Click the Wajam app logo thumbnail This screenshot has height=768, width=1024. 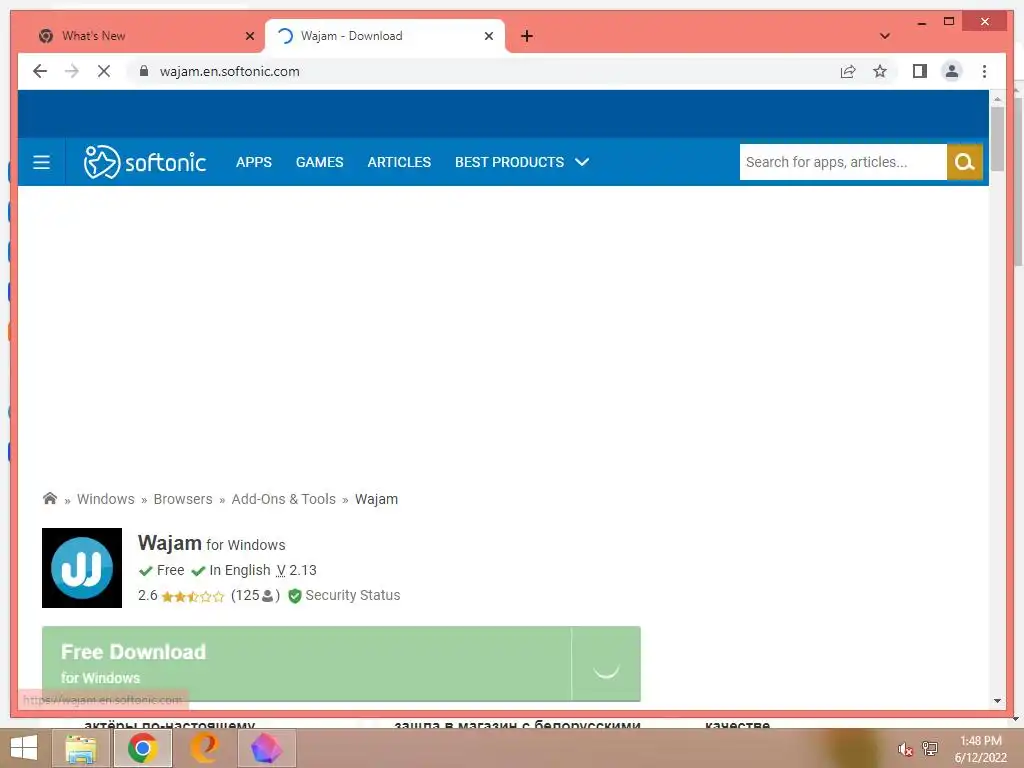pos(82,568)
